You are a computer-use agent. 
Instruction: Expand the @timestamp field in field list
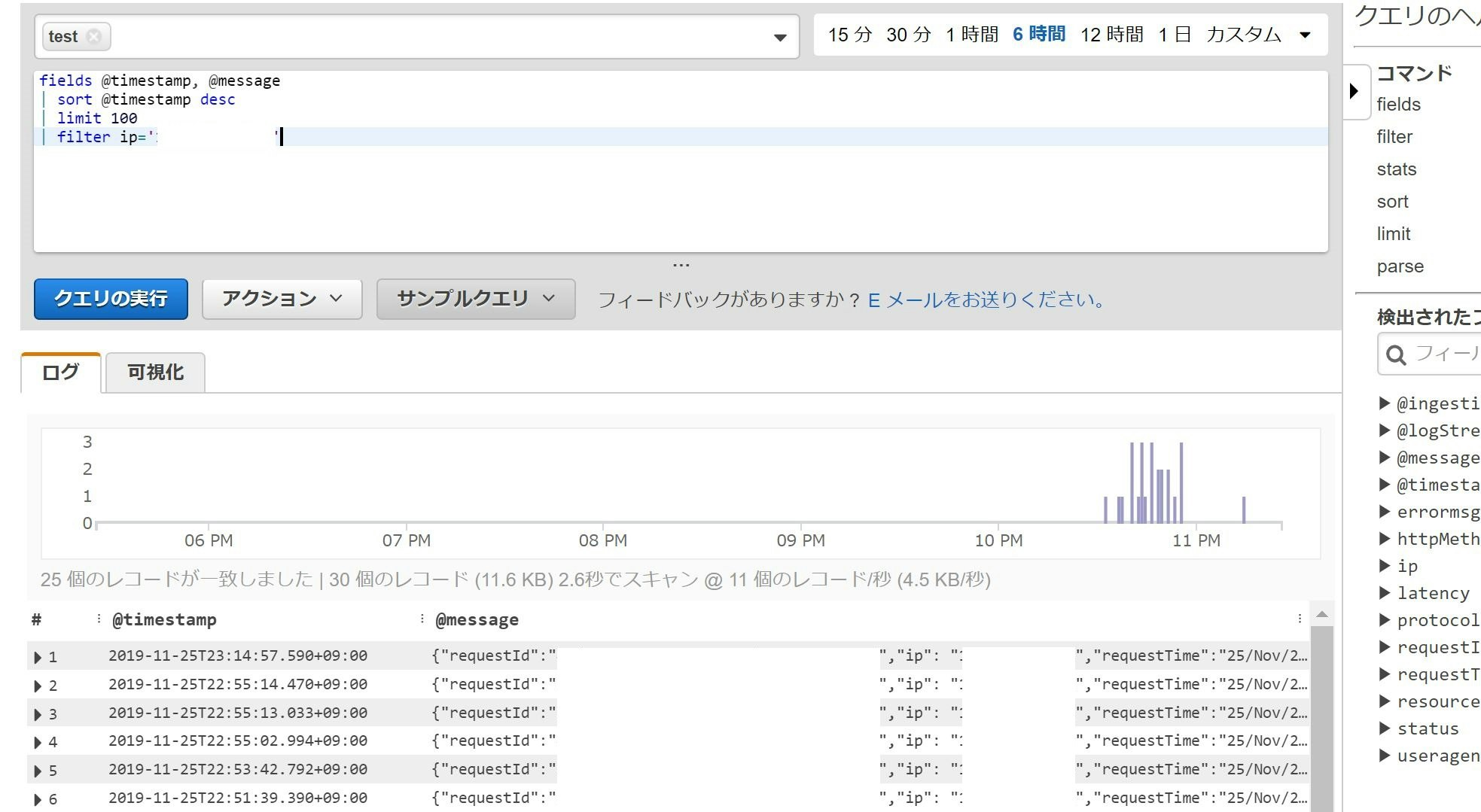(x=1384, y=485)
